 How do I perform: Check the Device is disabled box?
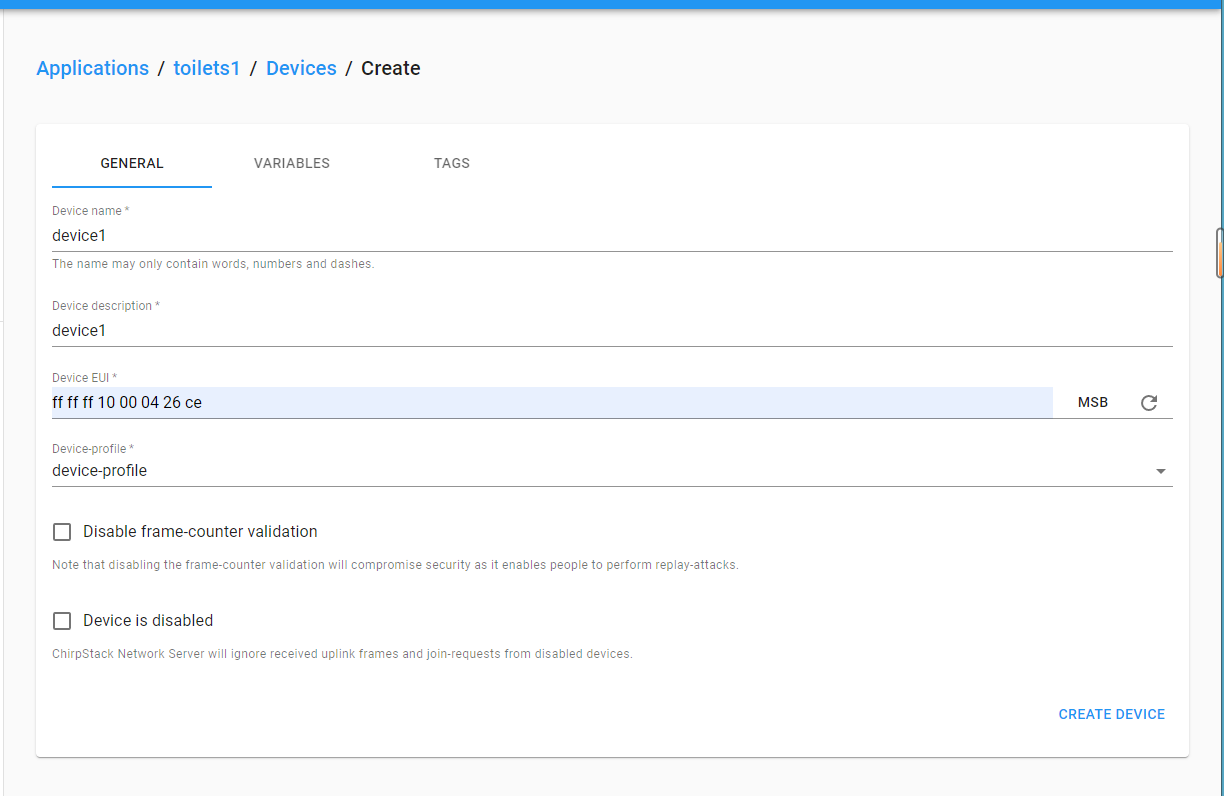pos(62,621)
